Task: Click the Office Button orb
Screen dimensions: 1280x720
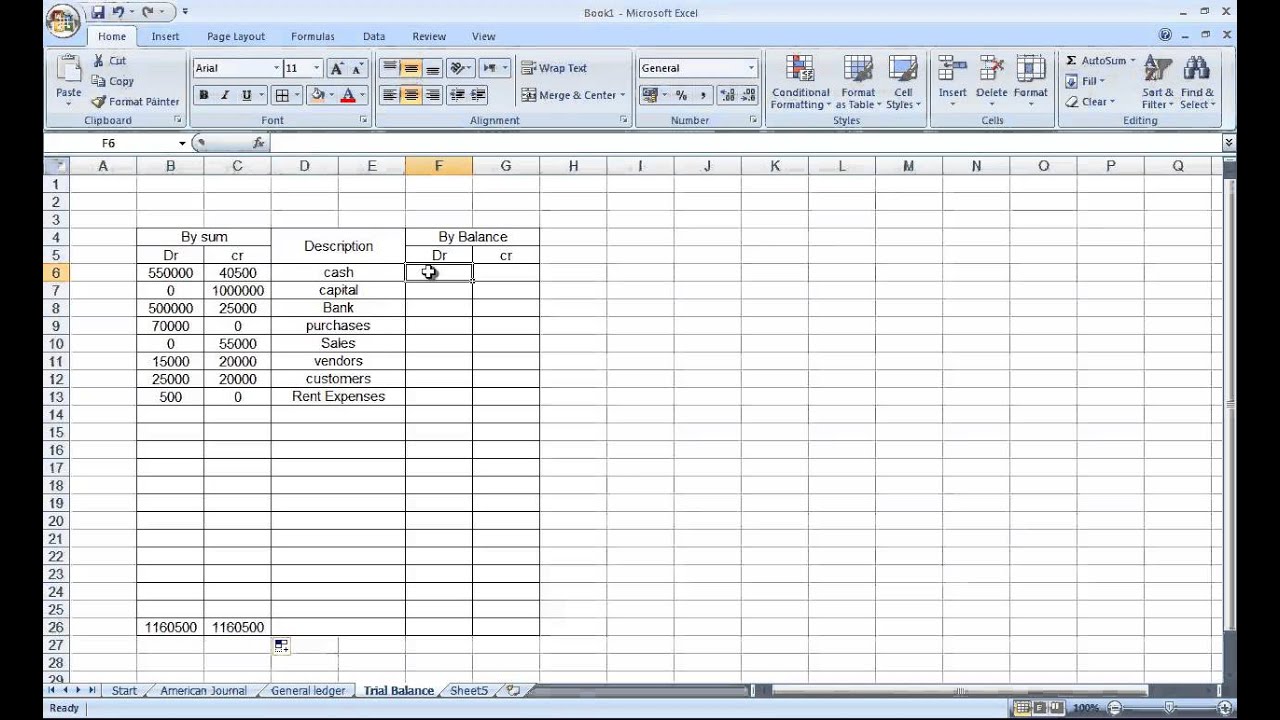Action: click(x=62, y=21)
